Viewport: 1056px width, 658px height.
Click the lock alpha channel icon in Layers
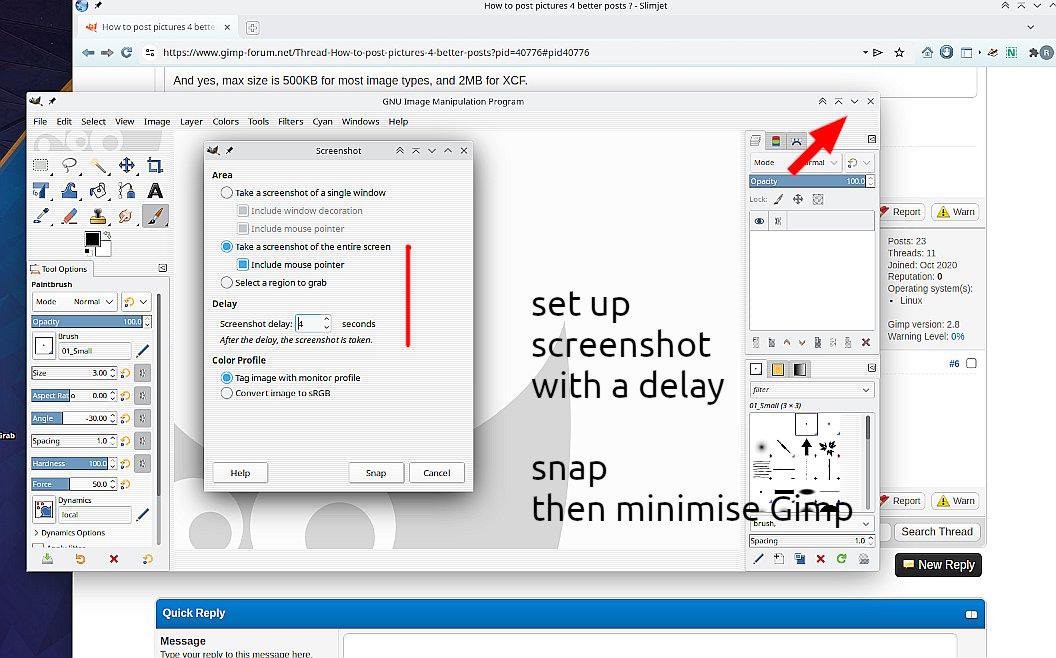(818, 199)
